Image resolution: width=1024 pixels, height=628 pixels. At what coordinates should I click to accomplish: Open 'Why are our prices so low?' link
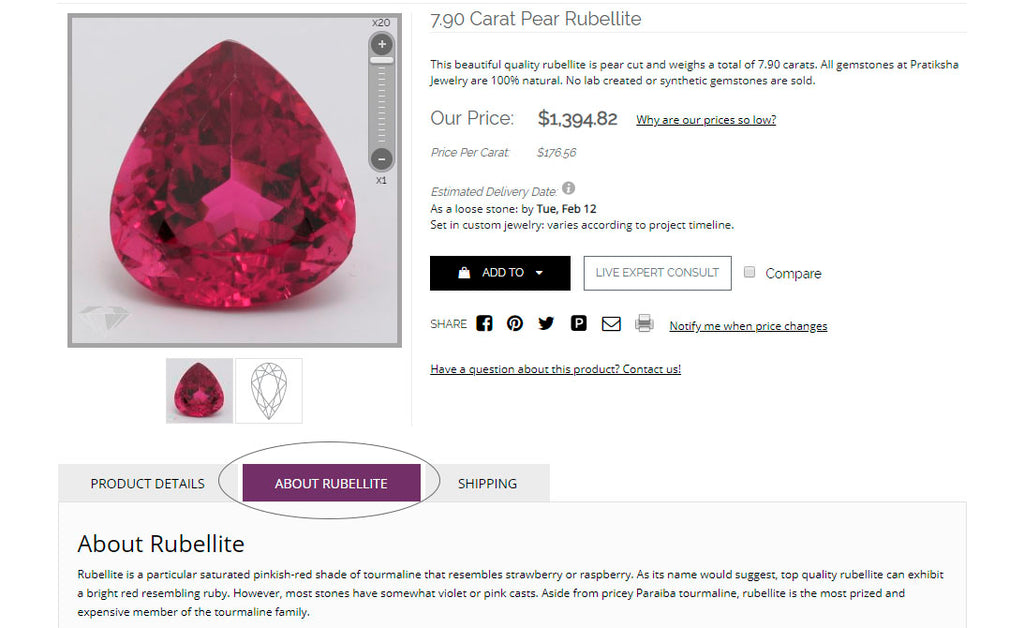coord(706,120)
